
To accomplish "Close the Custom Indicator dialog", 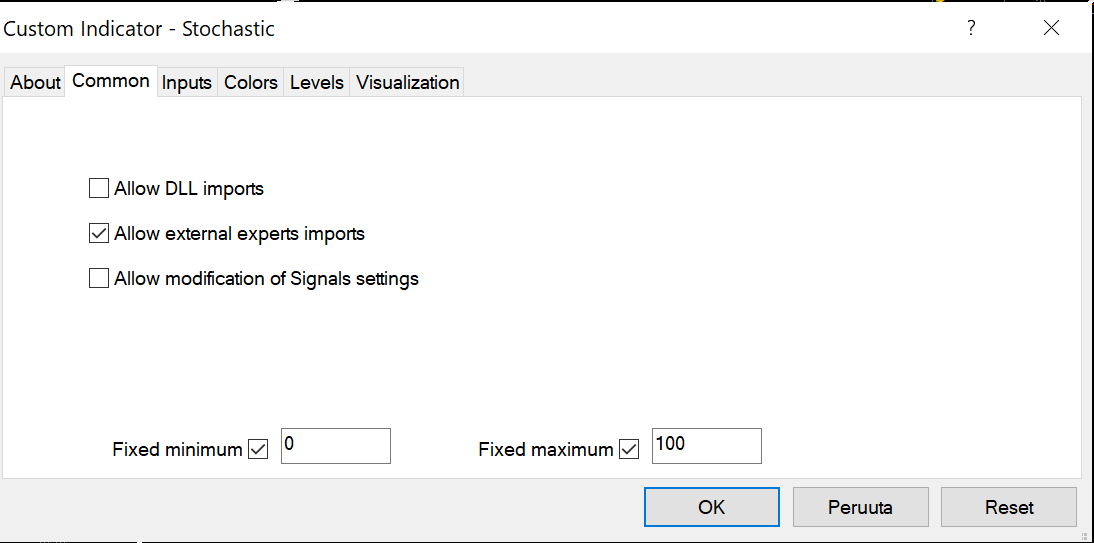I will tap(1051, 28).
